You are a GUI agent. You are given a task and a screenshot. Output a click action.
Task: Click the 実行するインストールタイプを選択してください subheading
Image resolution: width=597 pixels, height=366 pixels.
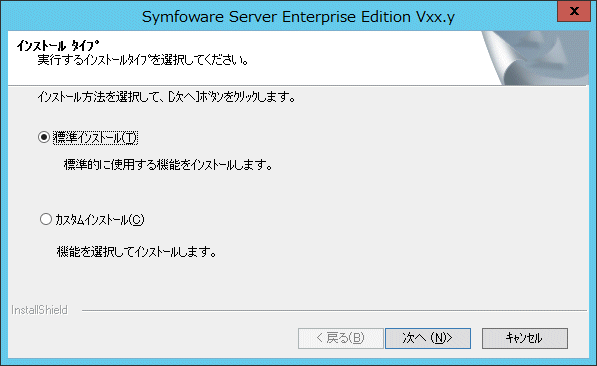point(143,60)
